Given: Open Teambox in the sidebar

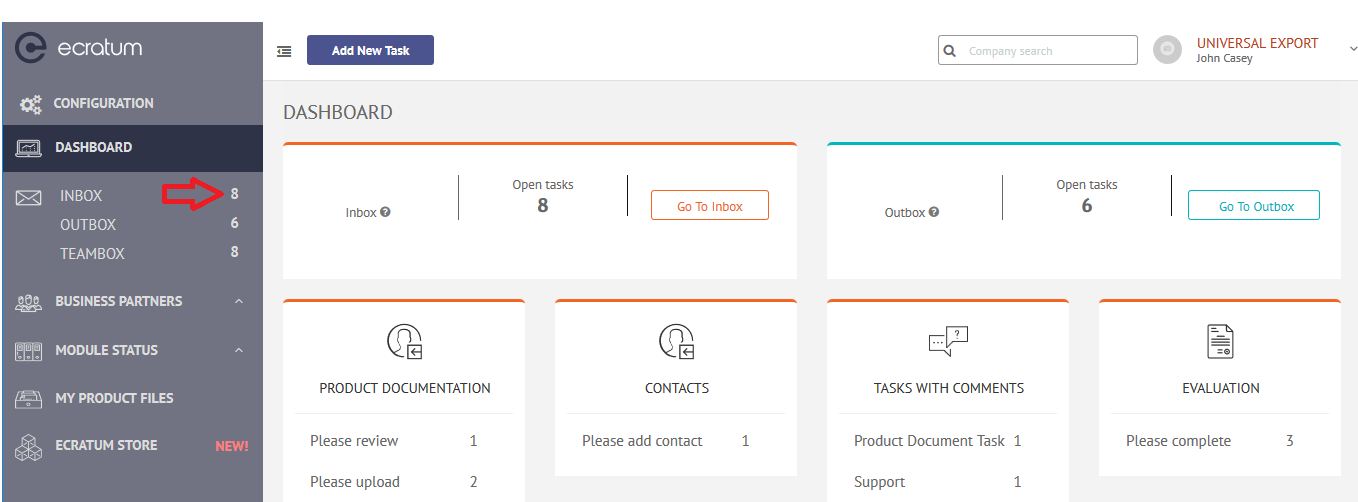Looking at the screenshot, I should tap(92, 254).
